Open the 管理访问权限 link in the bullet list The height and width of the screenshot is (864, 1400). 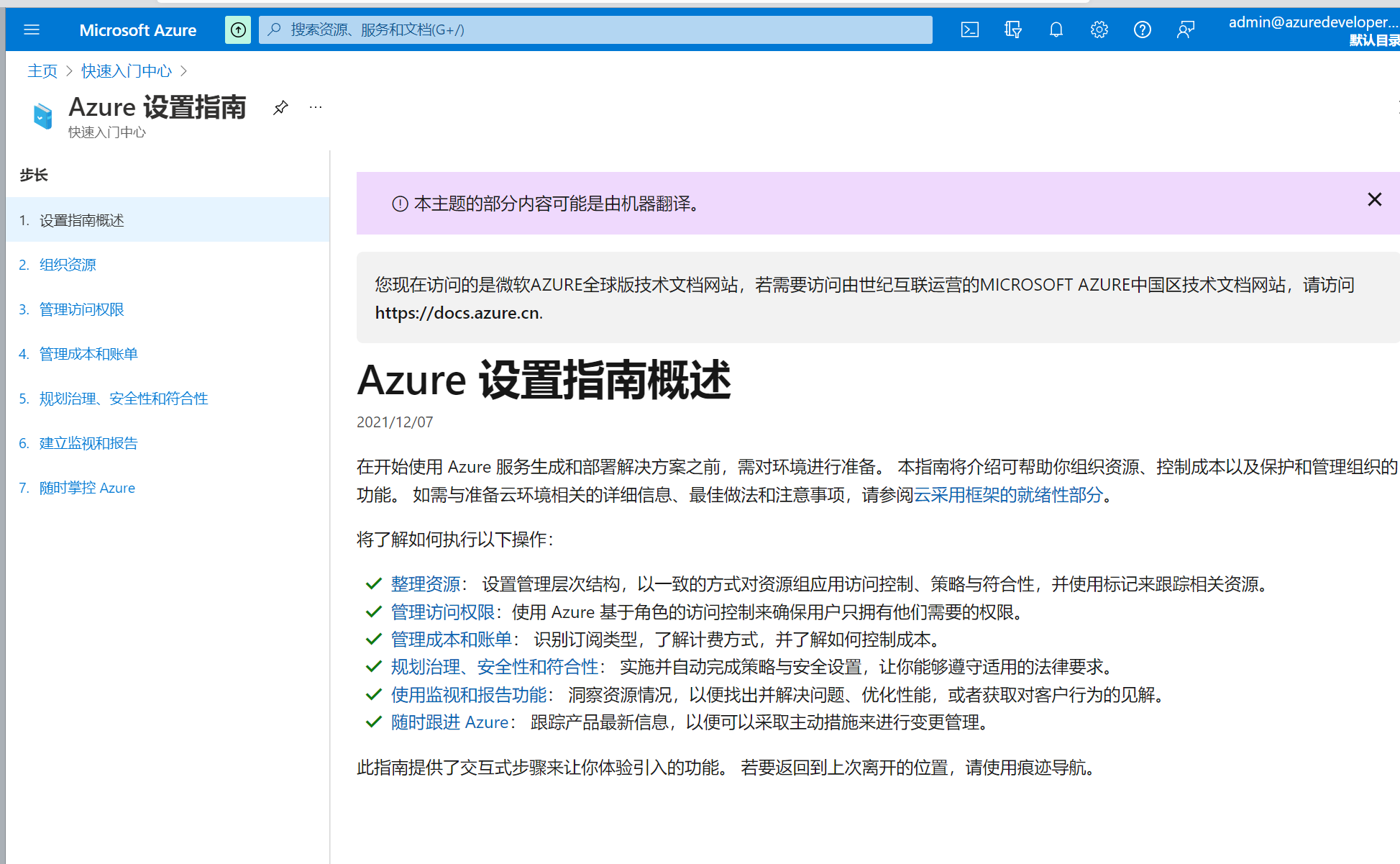[x=443, y=612]
